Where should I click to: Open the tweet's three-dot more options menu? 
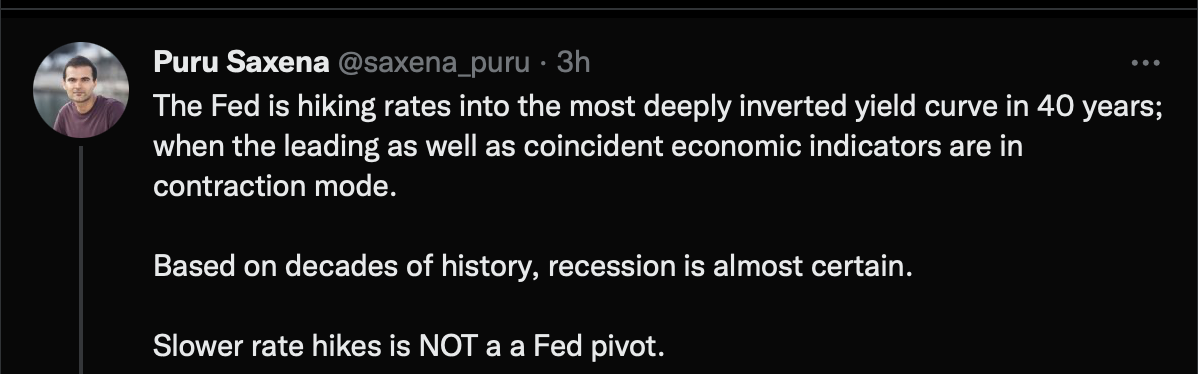point(1145,63)
